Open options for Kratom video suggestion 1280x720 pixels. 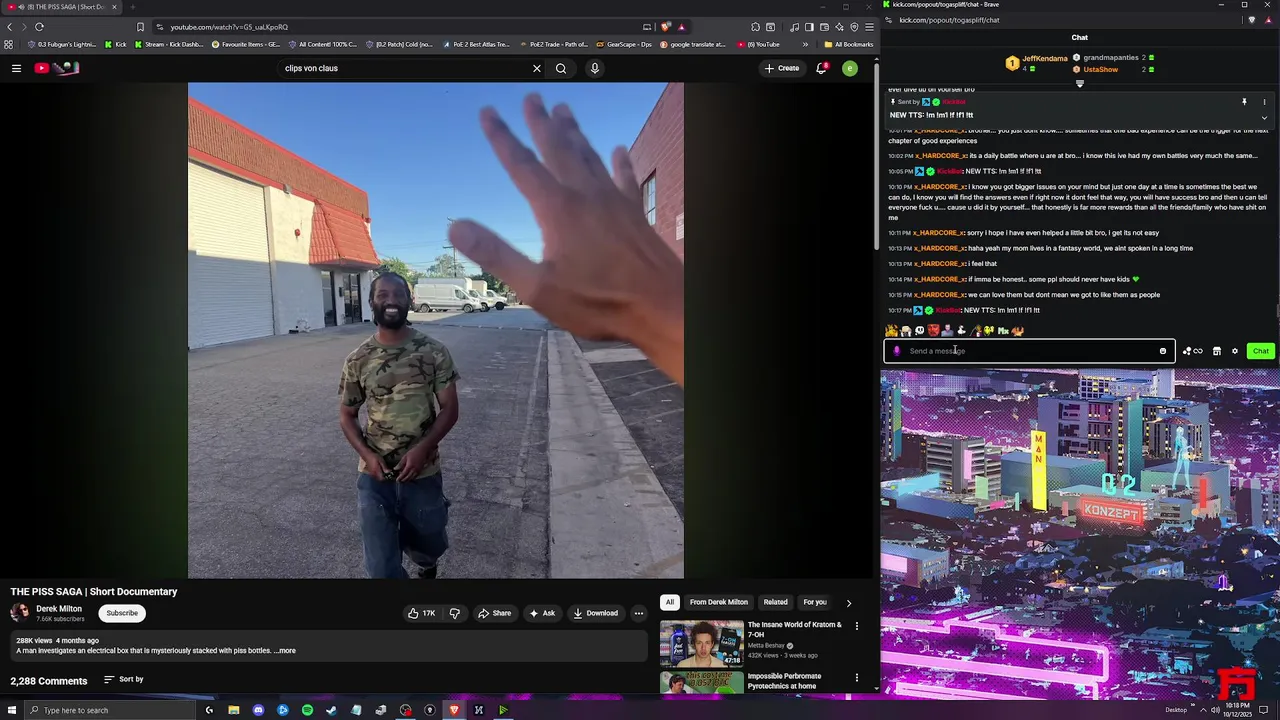tap(856, 626)
